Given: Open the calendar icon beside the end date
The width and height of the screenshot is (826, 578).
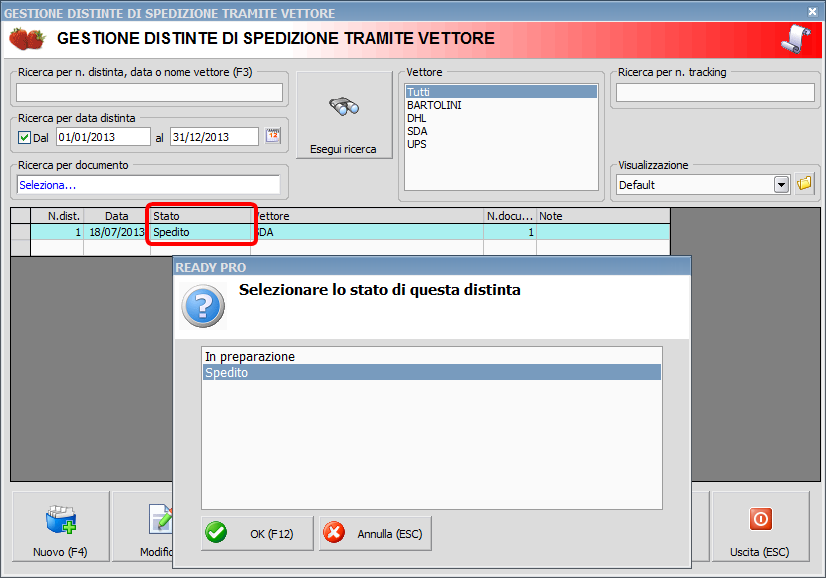Looking at the screenshot, I should [x=271, y=135].
